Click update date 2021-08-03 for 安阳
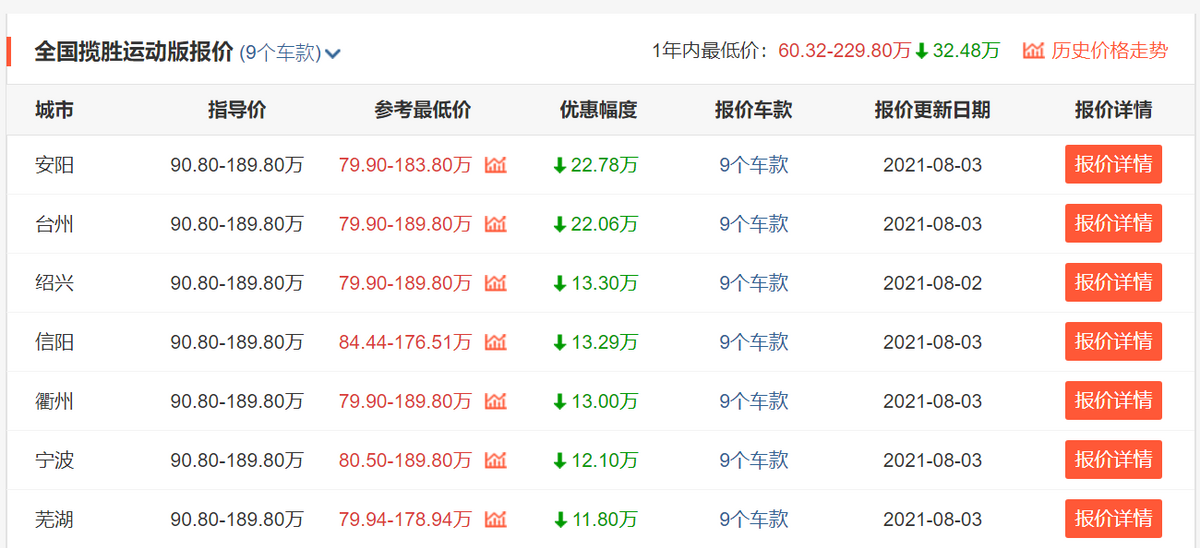 tap(933, 165)
